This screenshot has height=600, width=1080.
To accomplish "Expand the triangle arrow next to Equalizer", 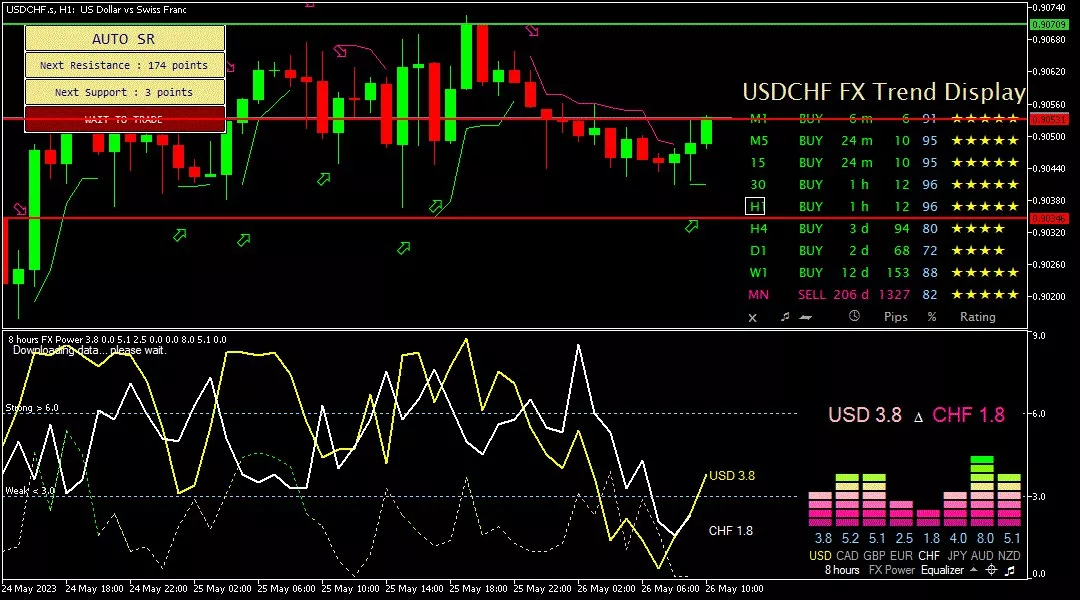I will point(972,570).
